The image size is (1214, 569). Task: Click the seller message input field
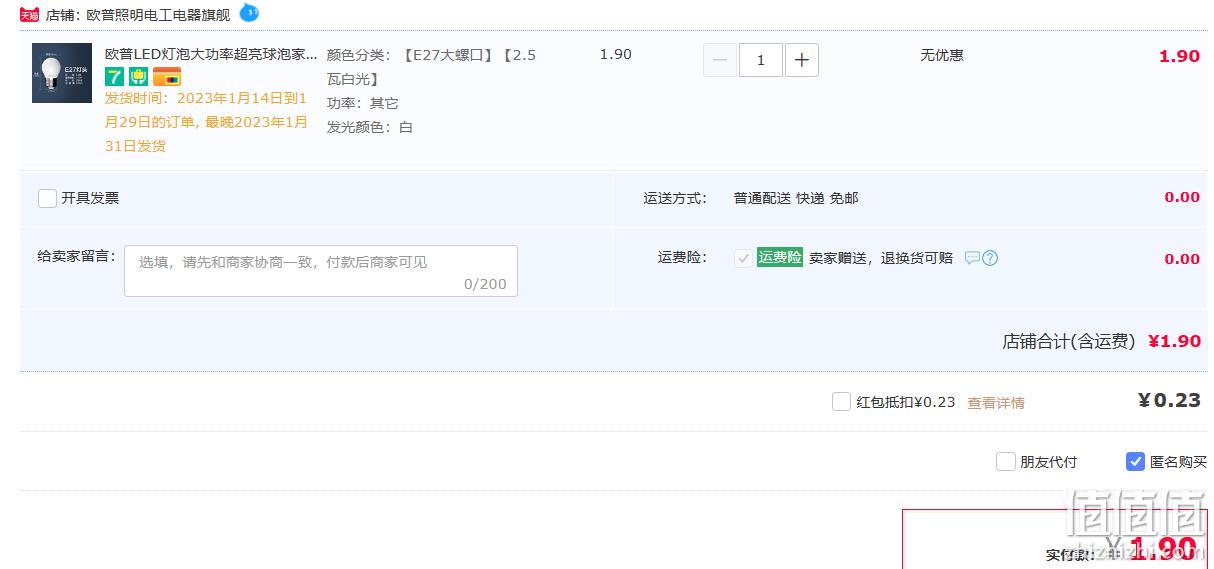pyautogui.click(x=321, y=271)
